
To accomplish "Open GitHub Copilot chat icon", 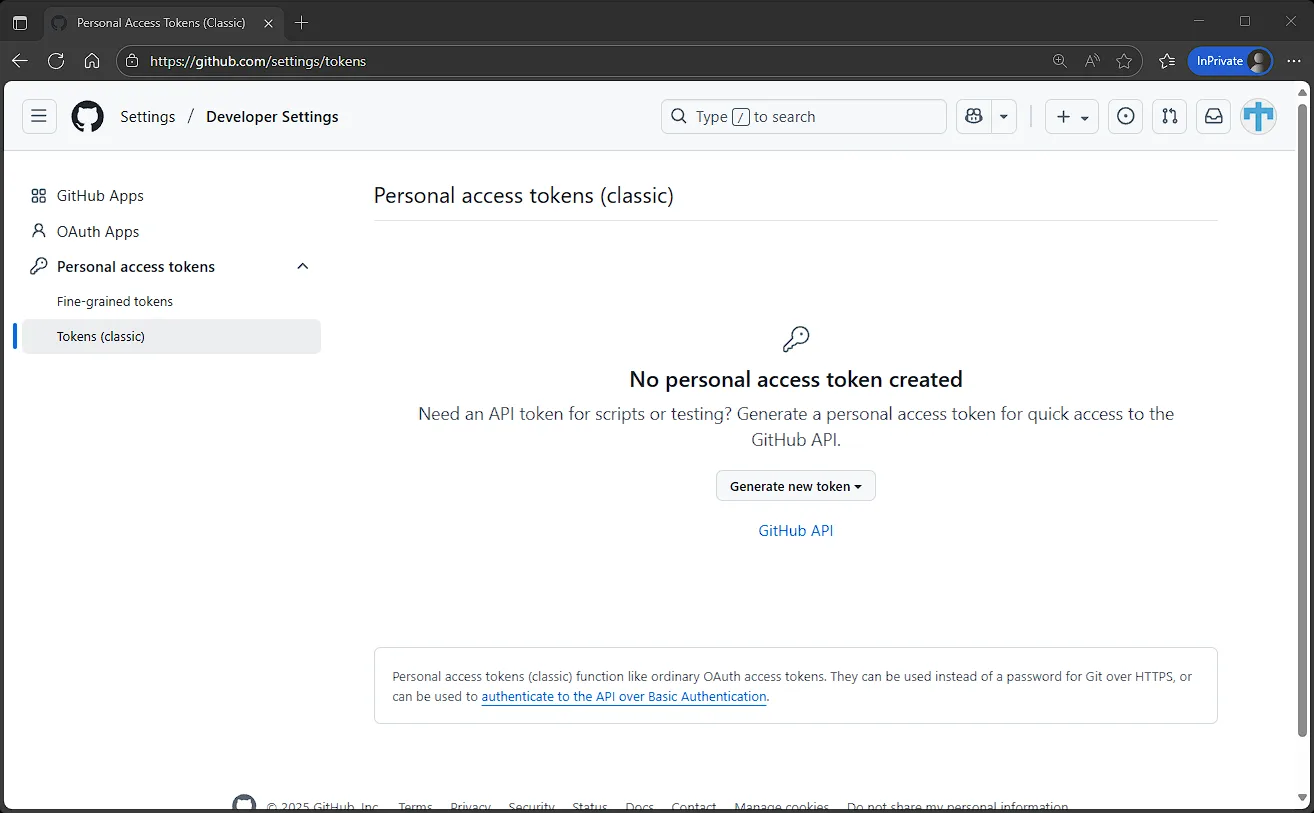I will pos(973,117).
